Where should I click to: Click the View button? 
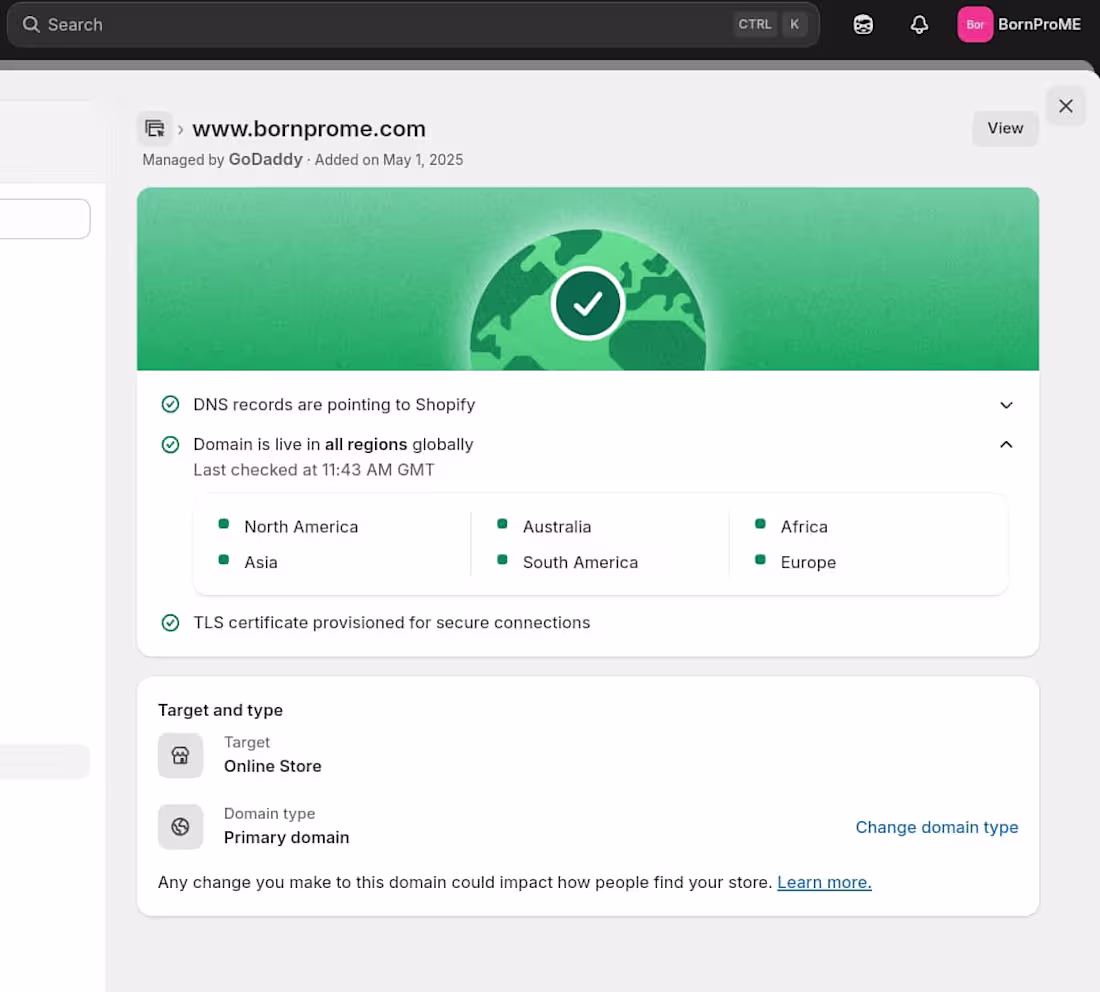(x=1004, y=128)
